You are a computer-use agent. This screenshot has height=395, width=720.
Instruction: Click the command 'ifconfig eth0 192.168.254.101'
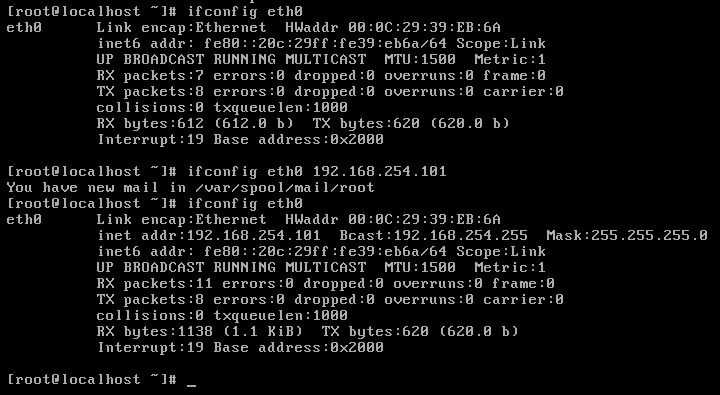(x=316, y=171)
